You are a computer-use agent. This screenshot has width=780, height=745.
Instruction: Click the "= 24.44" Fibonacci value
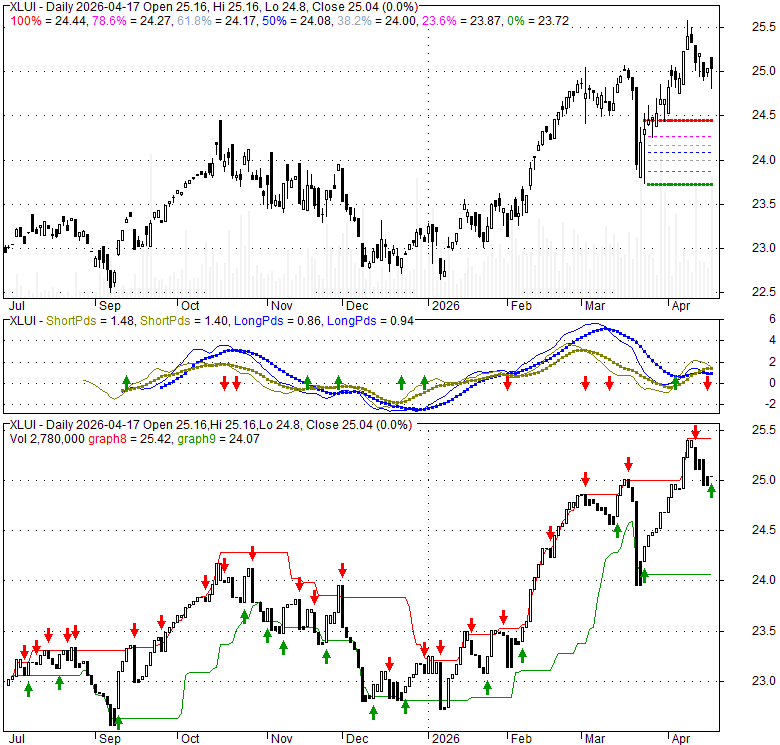[x=66, y=21]
